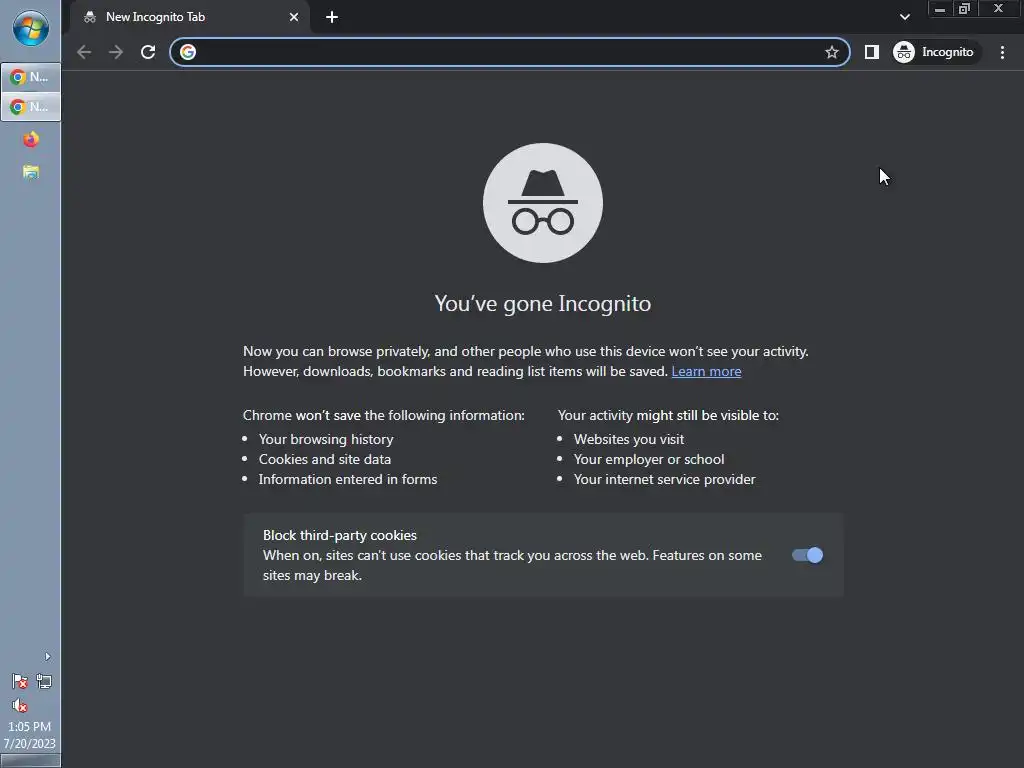Open a new tab with plus button
The image size is (1024, 768).
(x=332, y=17)
